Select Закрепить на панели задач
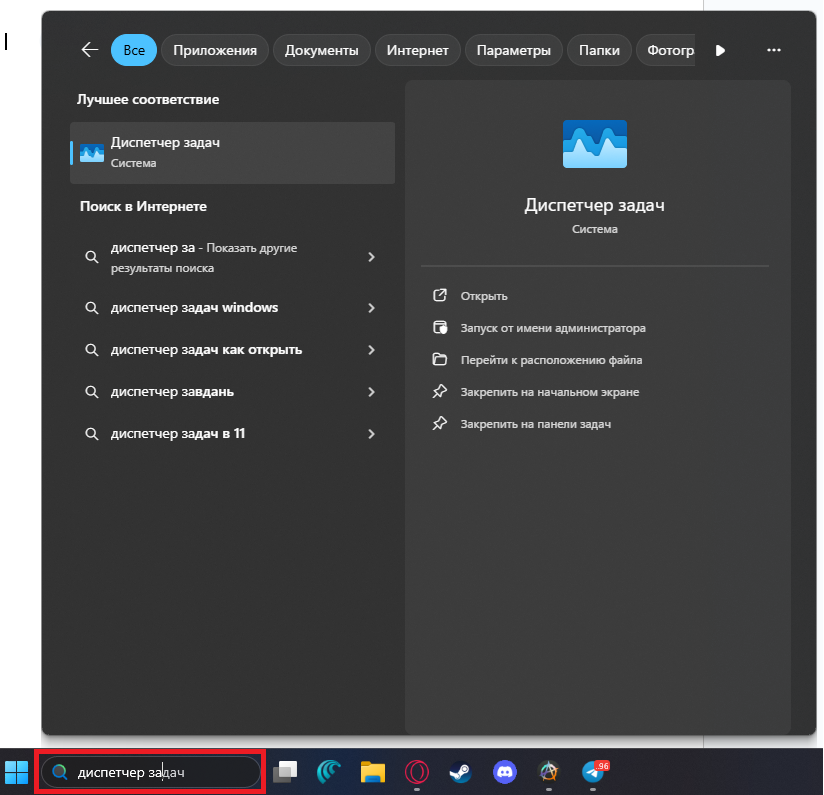The image size is (824, 795). coord(535,424)
